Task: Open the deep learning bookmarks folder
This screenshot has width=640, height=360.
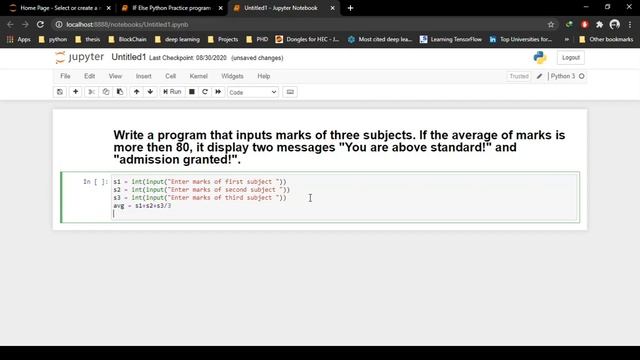Action: click(177, 40)
